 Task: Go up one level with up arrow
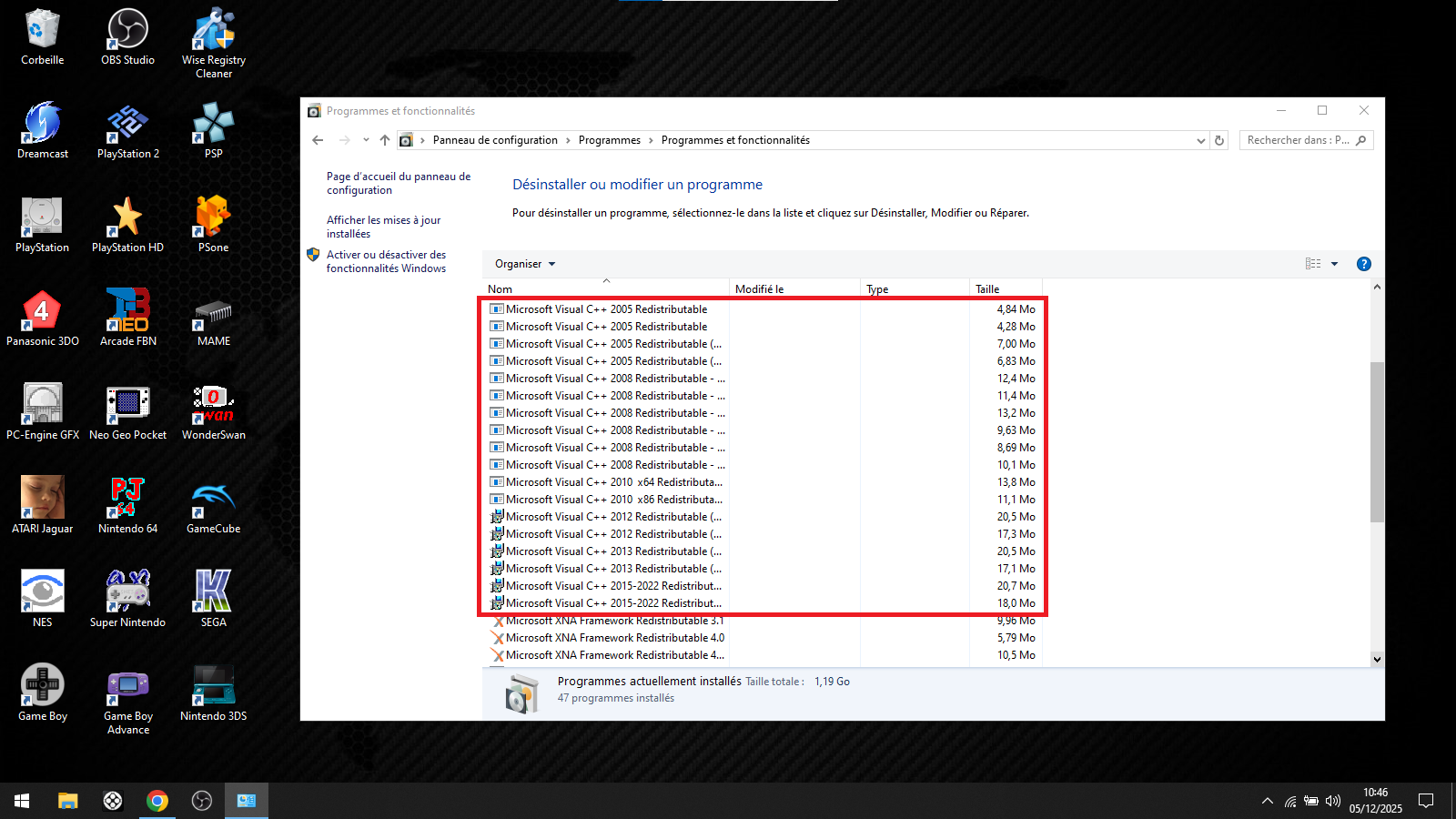(385, 140)
